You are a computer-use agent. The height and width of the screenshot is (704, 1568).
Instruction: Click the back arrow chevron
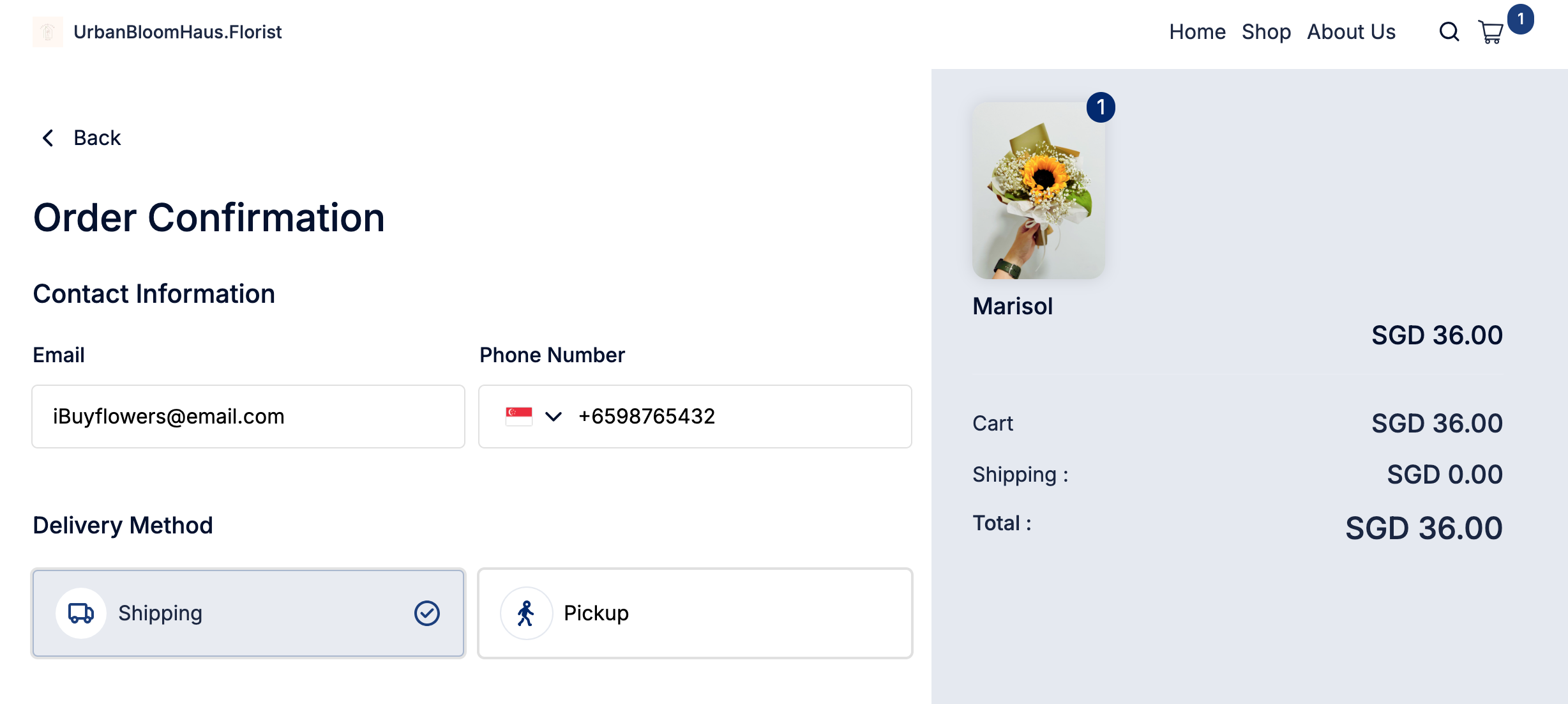tap(48, 137)
